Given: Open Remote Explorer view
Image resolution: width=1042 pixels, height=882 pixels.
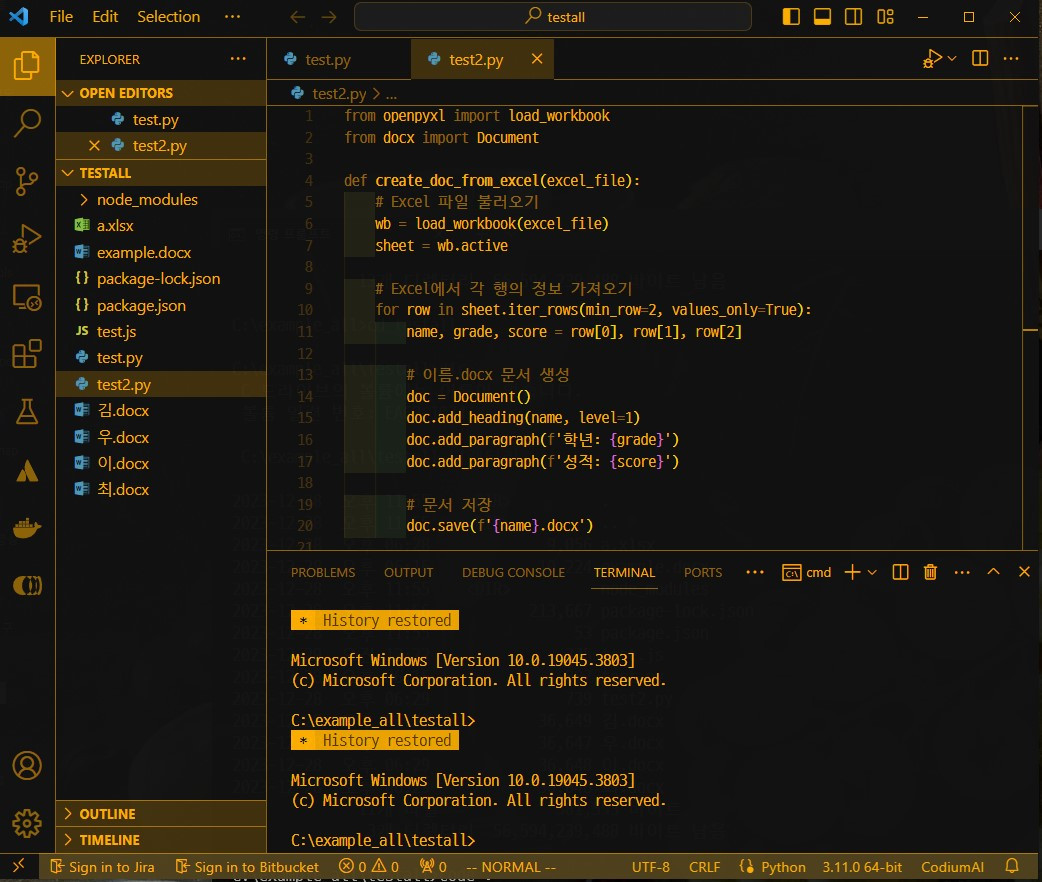Looking at the screenshot, I should (27, 297).
